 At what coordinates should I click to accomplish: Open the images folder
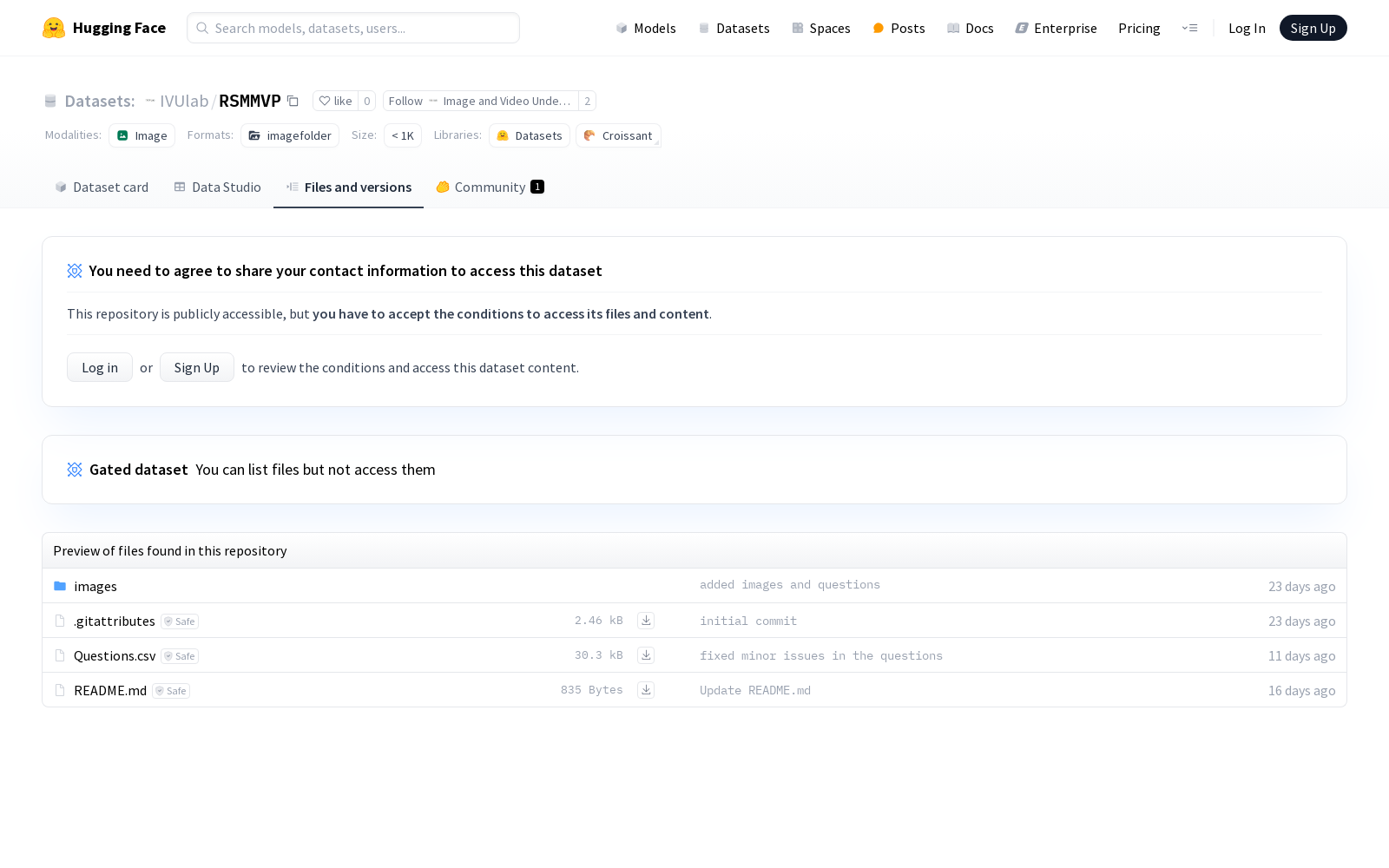point(95,587)
